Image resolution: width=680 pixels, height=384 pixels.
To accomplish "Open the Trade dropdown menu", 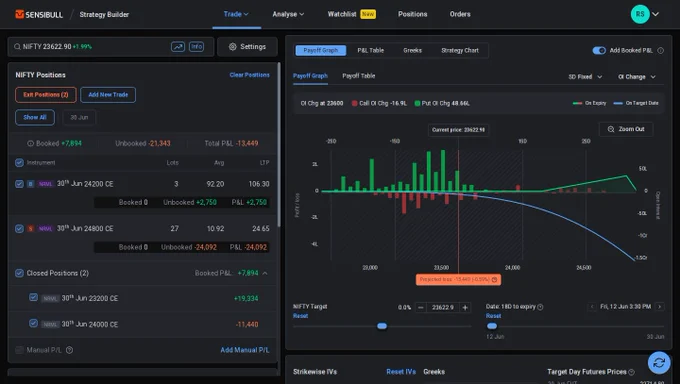I will 236,14.
